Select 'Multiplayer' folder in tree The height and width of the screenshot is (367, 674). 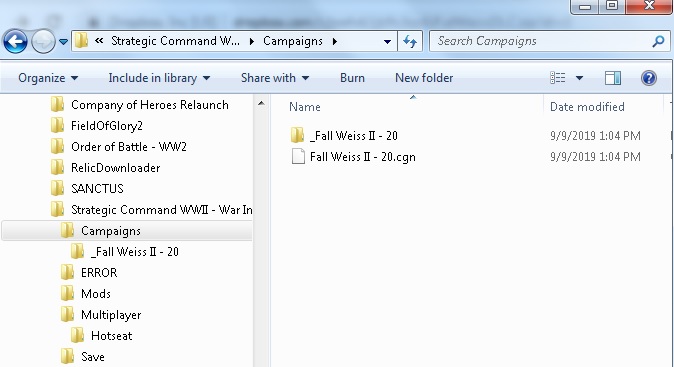111,315
